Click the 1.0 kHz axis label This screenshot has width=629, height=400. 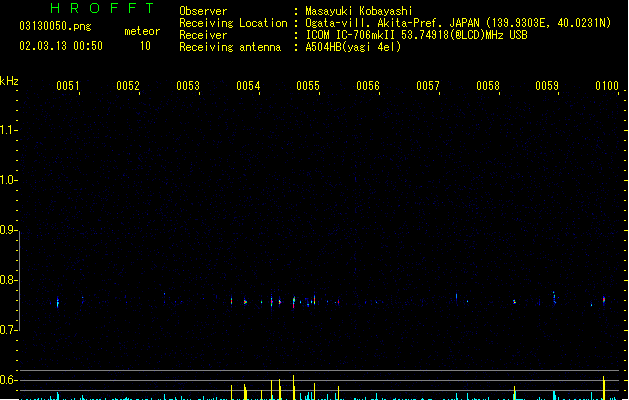pos(8,180)
